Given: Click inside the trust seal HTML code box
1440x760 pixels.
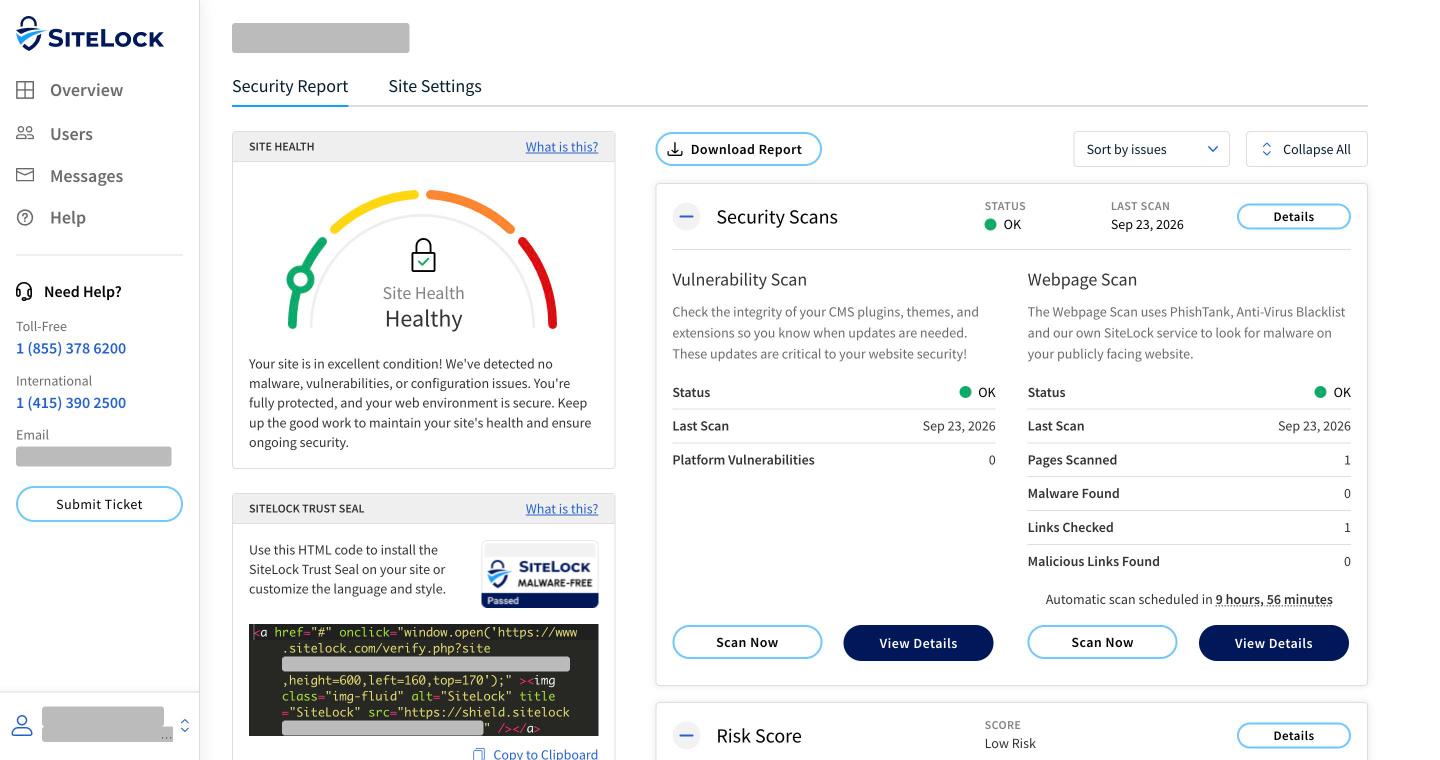Looking at the screenshot, I should pyautogui.click(x=424, y=680).
